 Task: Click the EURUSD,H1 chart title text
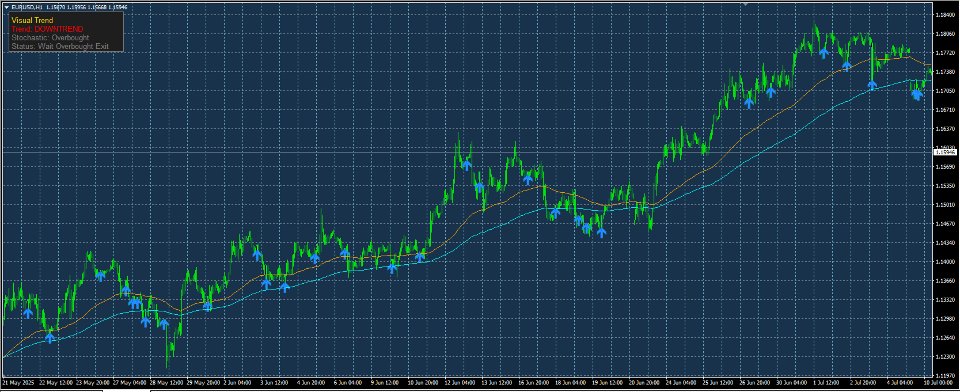tap(27, 7)
